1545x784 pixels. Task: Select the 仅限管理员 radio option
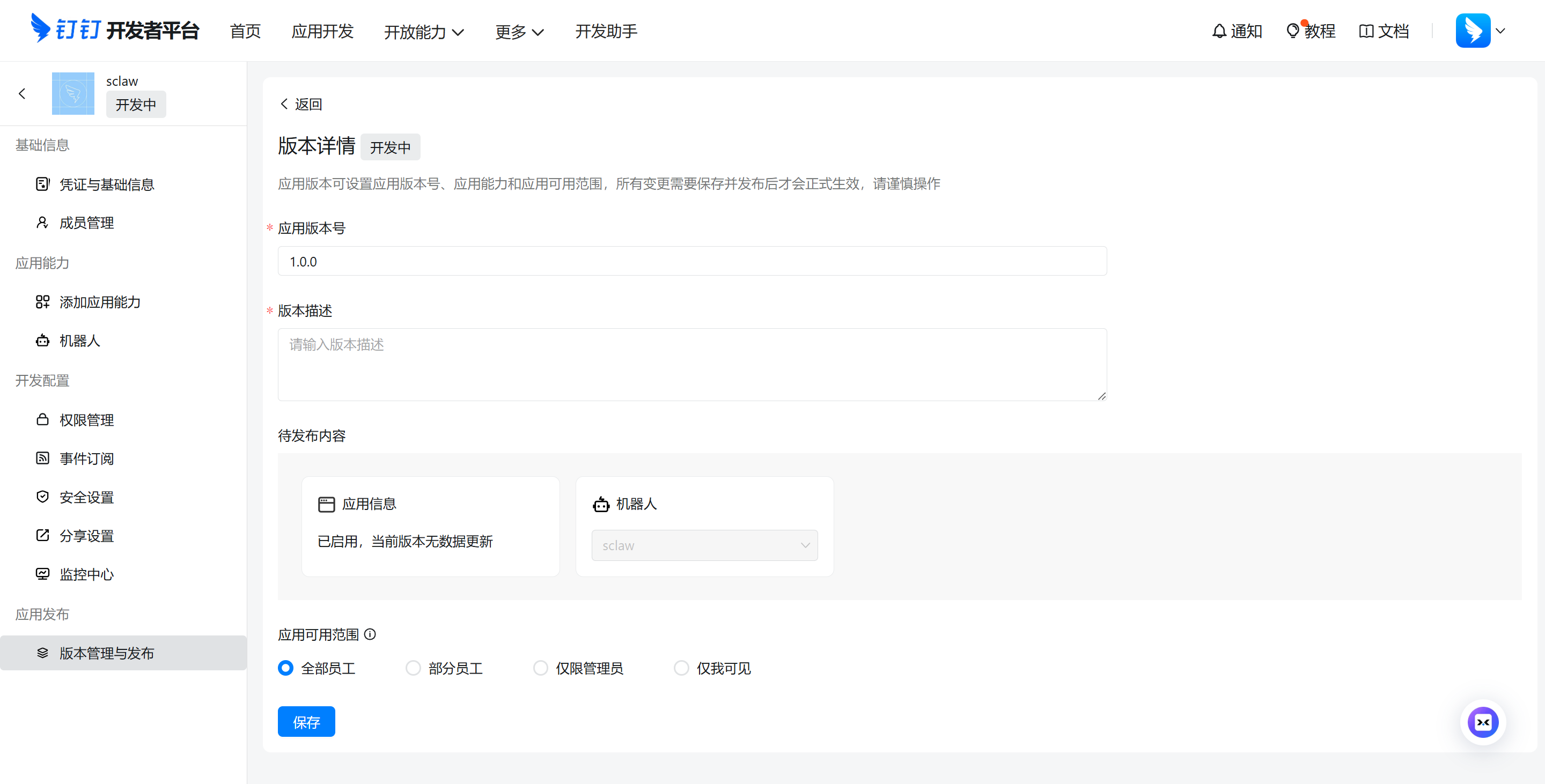[x=540, y=668]
